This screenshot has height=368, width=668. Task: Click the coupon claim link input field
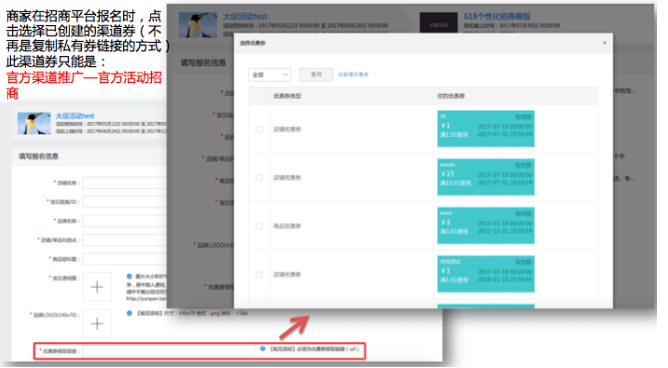point(169,351)
